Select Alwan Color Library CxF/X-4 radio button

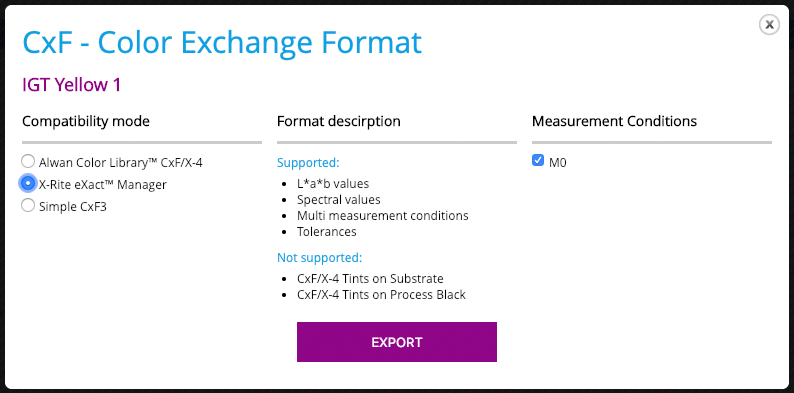(x=28, y=162)
